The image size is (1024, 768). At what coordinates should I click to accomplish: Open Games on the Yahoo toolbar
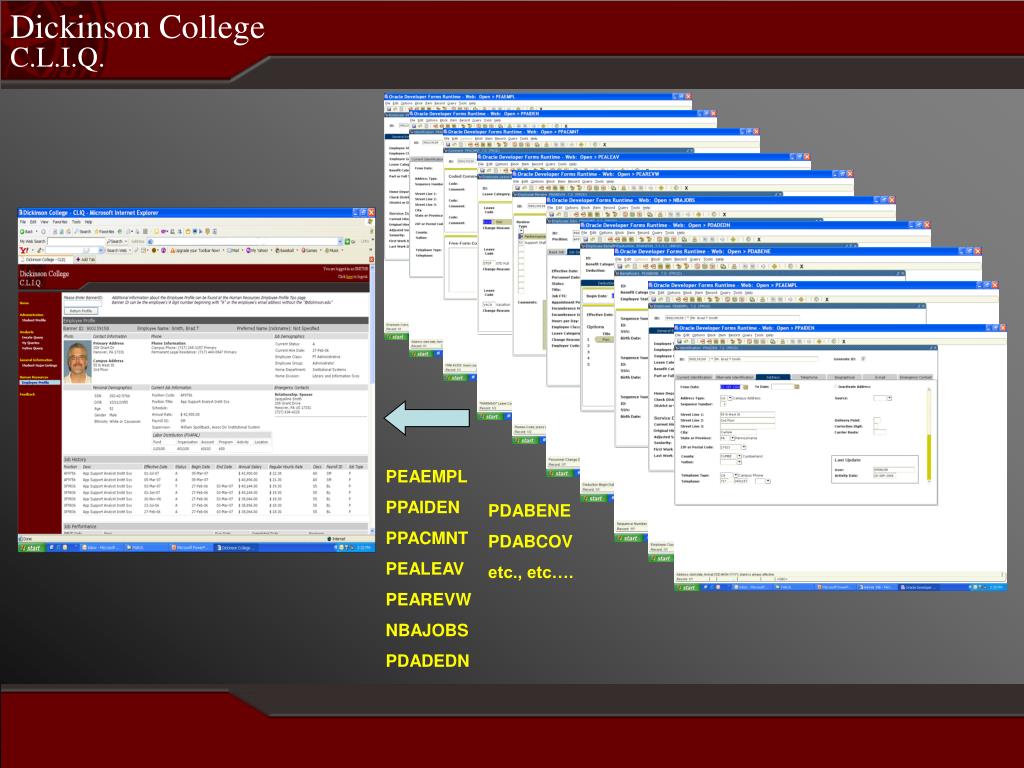click(x=309, y=250)
